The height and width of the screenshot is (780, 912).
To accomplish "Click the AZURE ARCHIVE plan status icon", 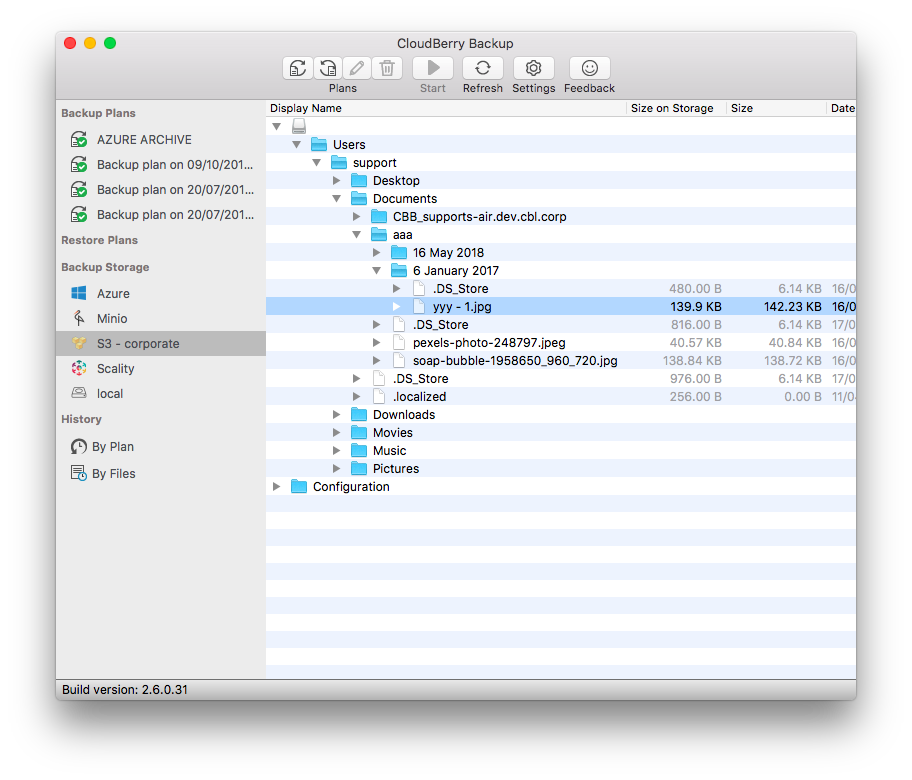I will tap(79, 140).
